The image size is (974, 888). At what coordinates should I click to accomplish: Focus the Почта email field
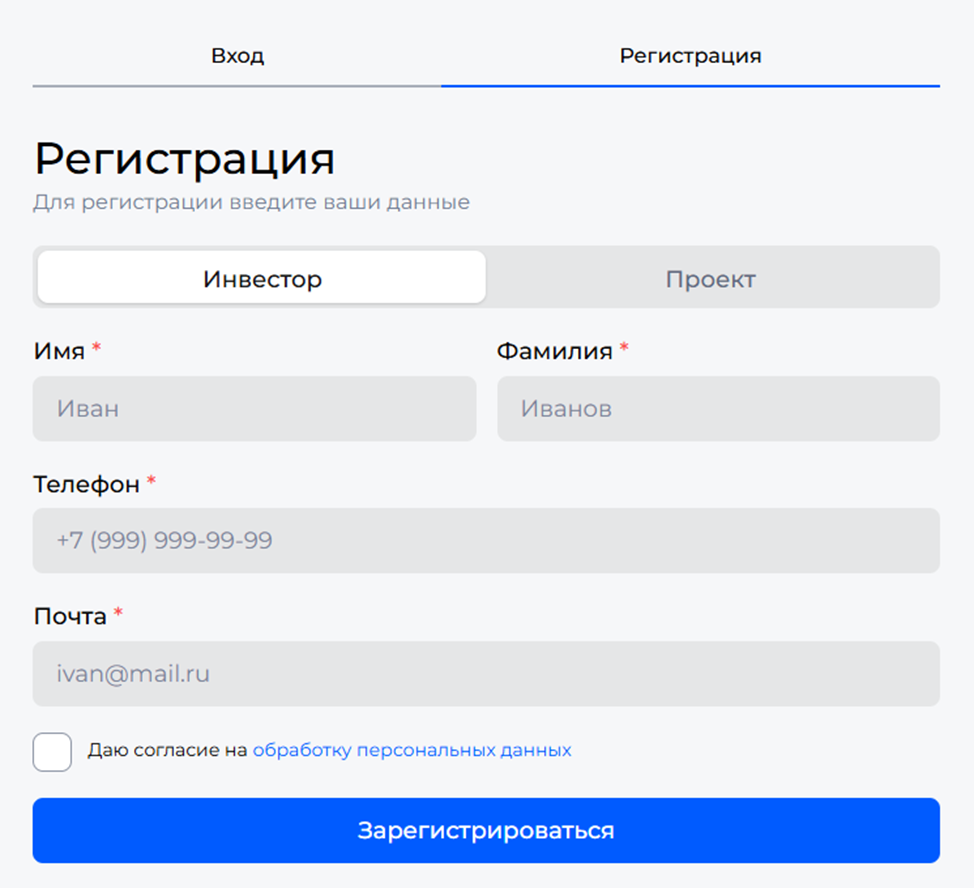coord(487,674)
